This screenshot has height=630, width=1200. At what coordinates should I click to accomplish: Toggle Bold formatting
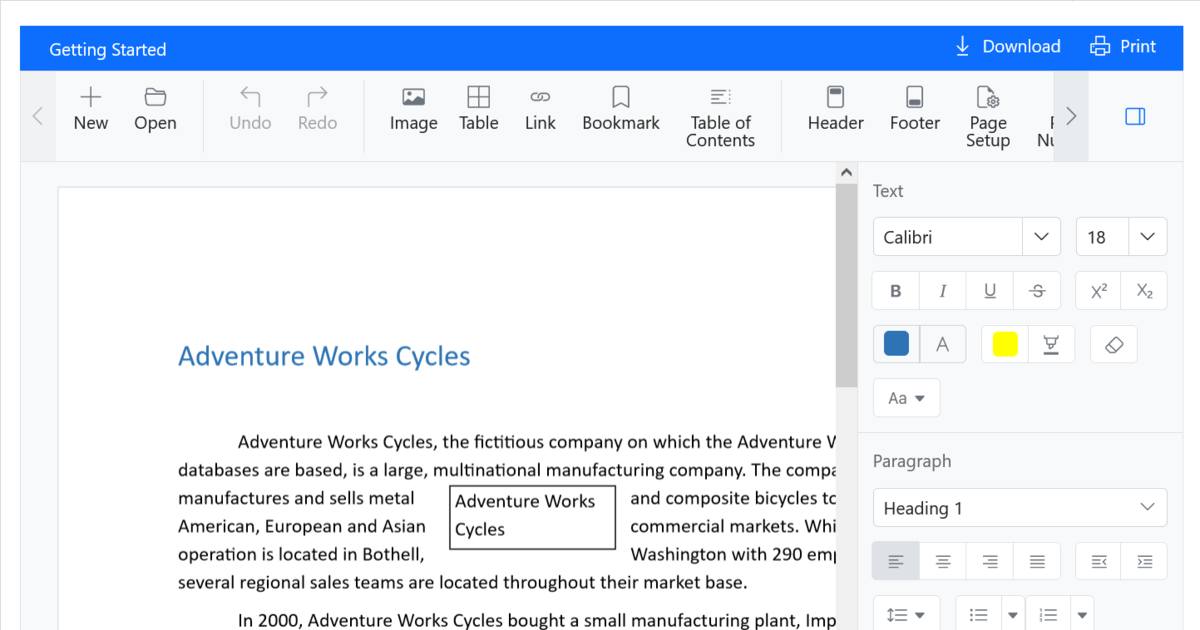coord(896,291)
